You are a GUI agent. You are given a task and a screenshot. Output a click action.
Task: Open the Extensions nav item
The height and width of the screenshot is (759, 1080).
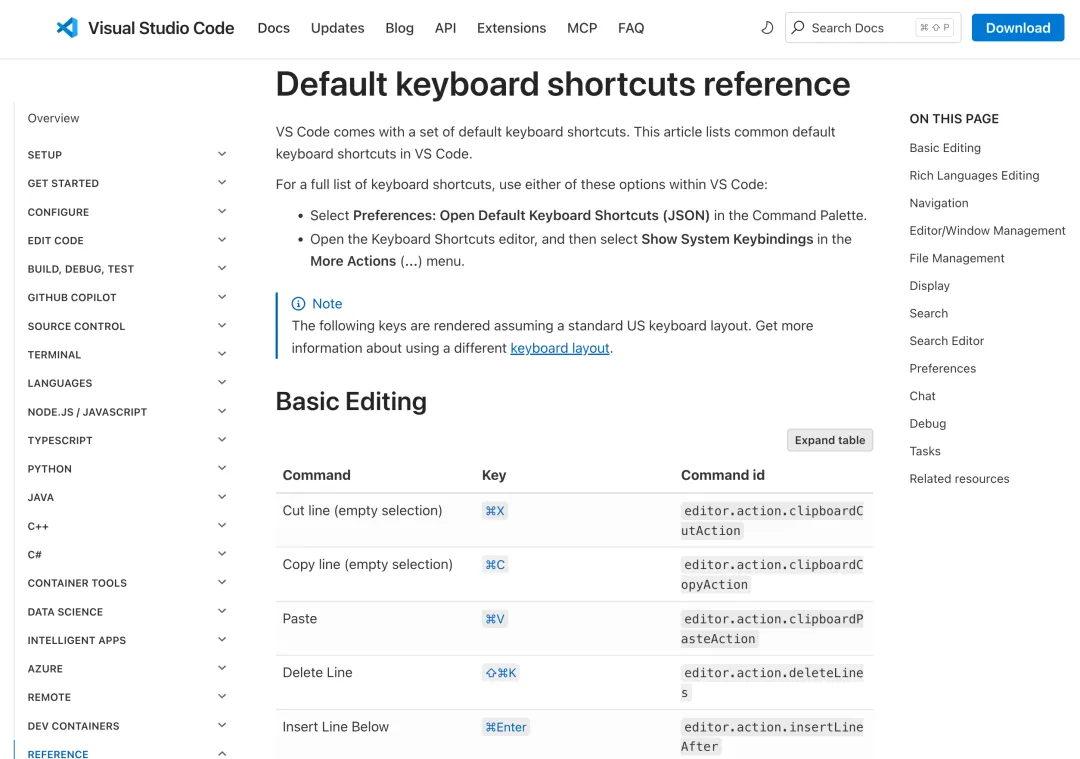[x=511, y=28]
